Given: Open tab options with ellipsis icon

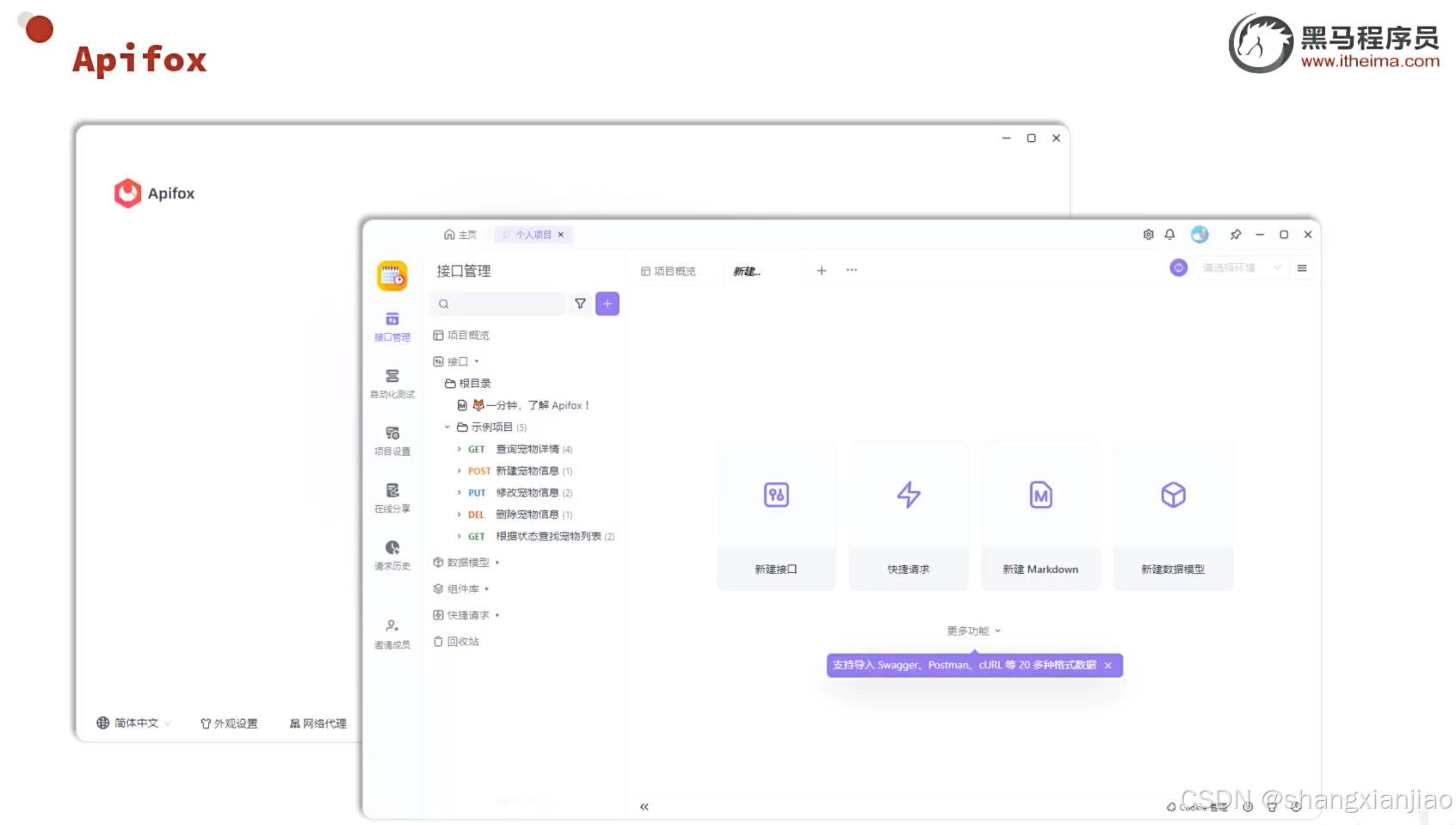Looking at the screenshot, I should pos(851,270).
